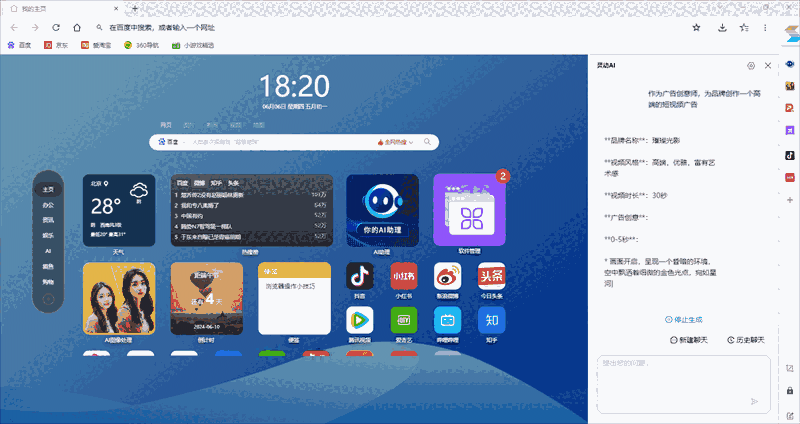Select the 我的主页 browser tab
The width and height of the screenshot is (800, 424).
(64, 8)
